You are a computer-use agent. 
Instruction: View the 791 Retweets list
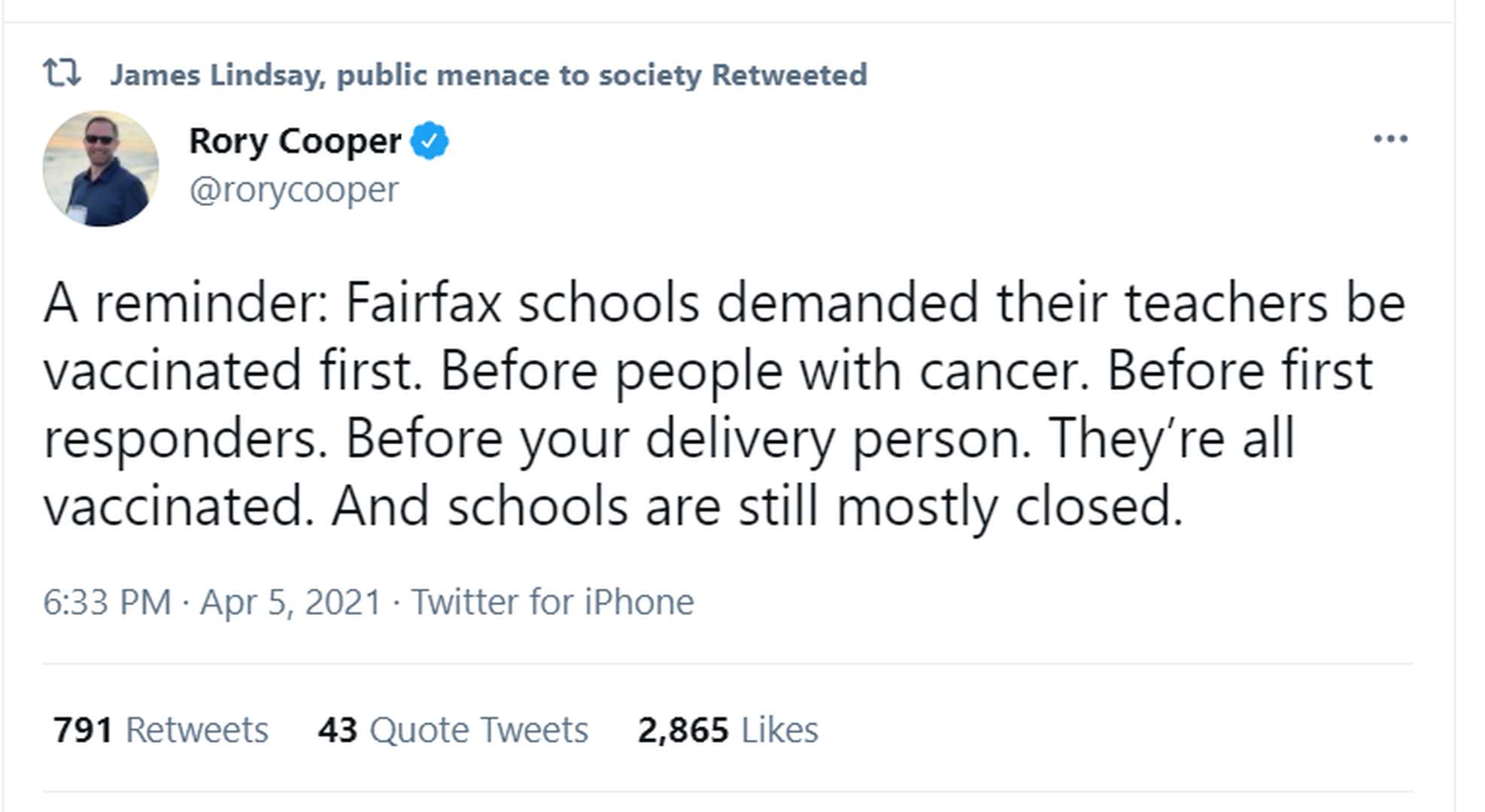[160, 729]
